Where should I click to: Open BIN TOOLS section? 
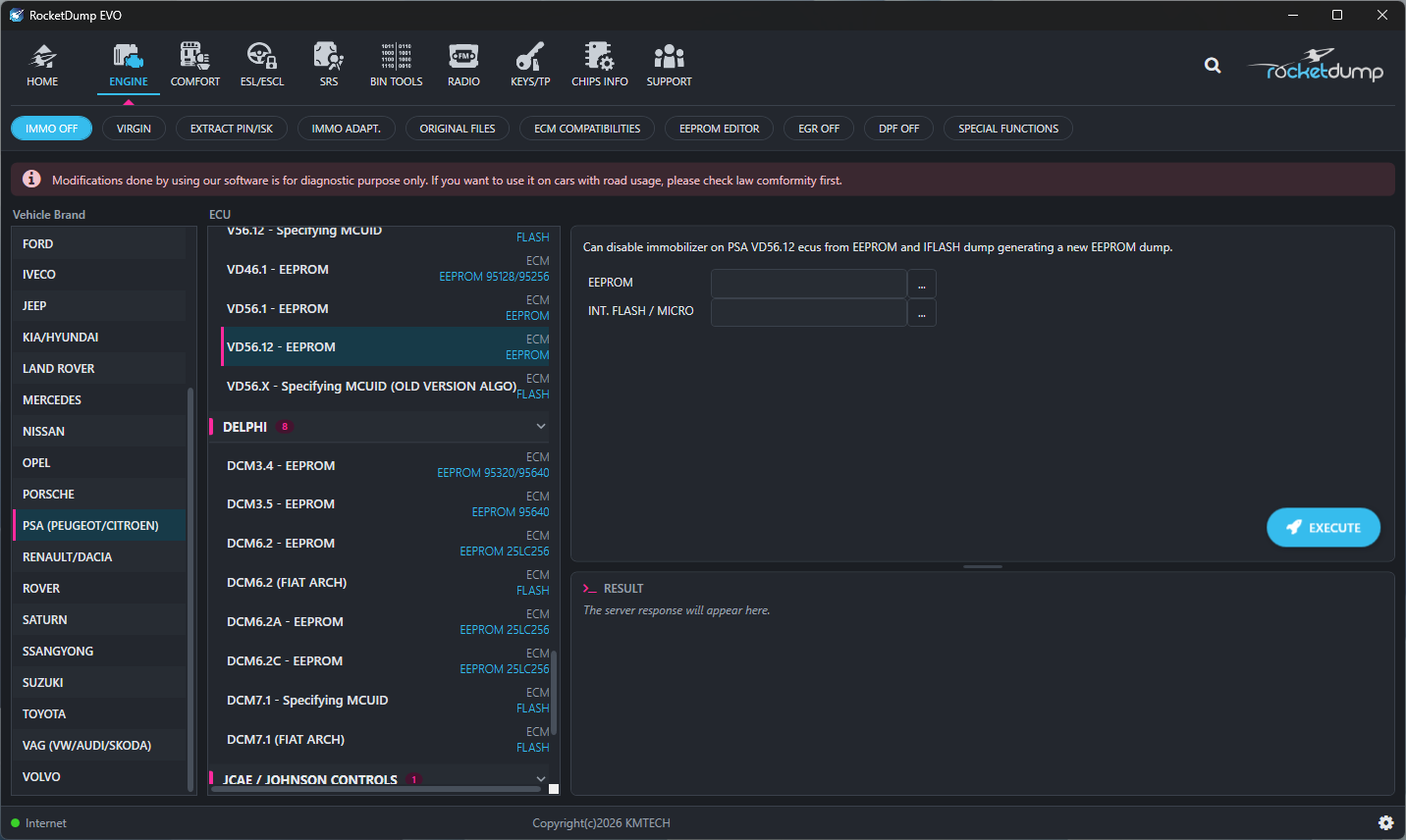tap(397, 65)
